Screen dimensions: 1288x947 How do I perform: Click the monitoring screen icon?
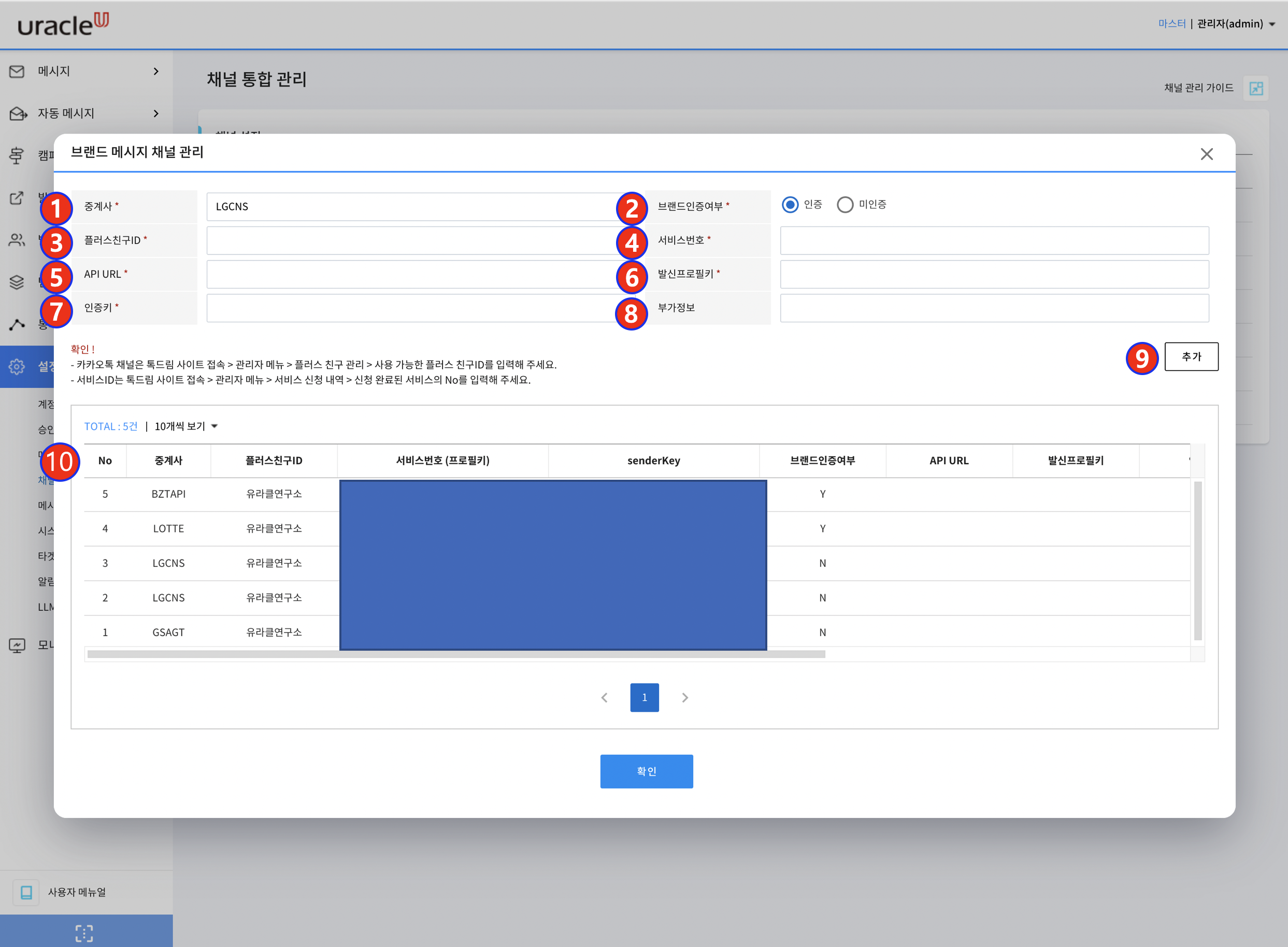(x=17, y=644)
